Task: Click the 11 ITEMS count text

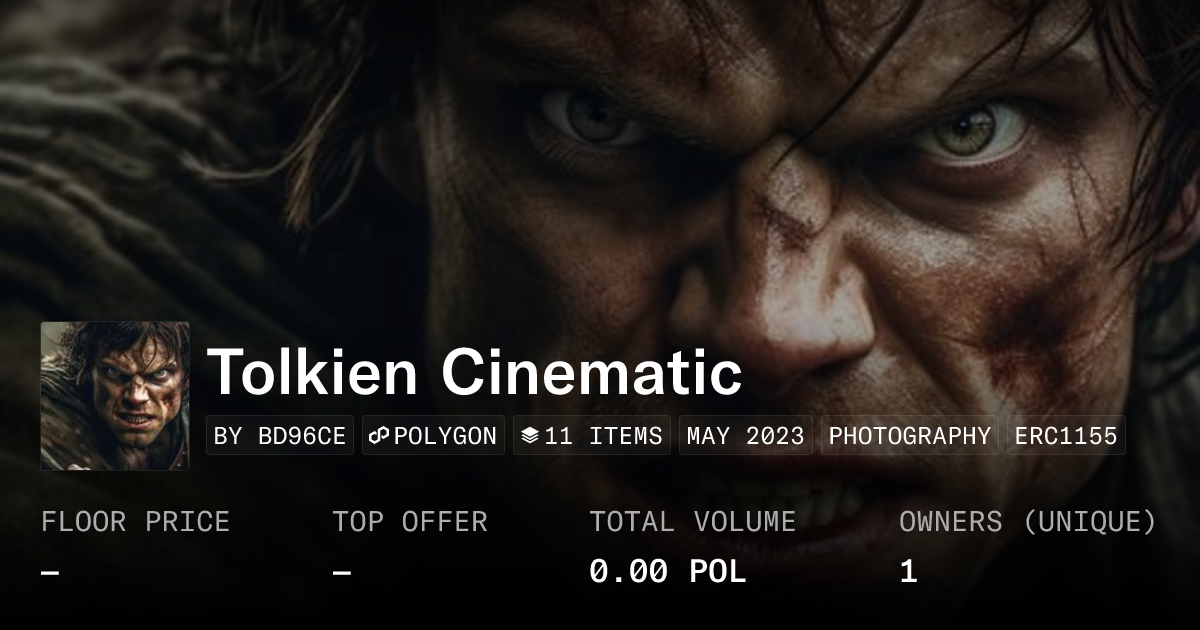Action: [x=603, y=436]
